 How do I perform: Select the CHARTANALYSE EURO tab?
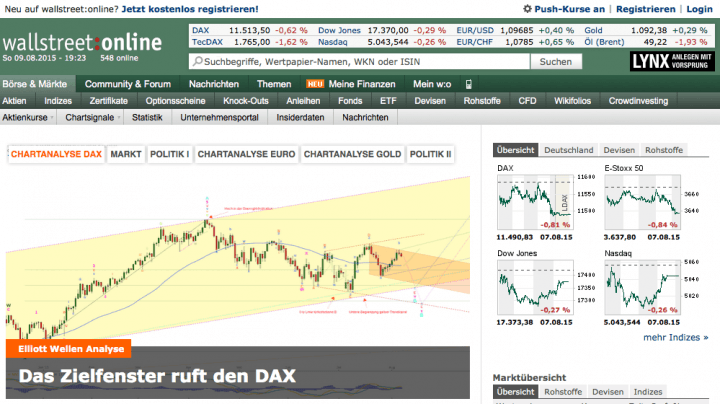click(x=246, y=154)
